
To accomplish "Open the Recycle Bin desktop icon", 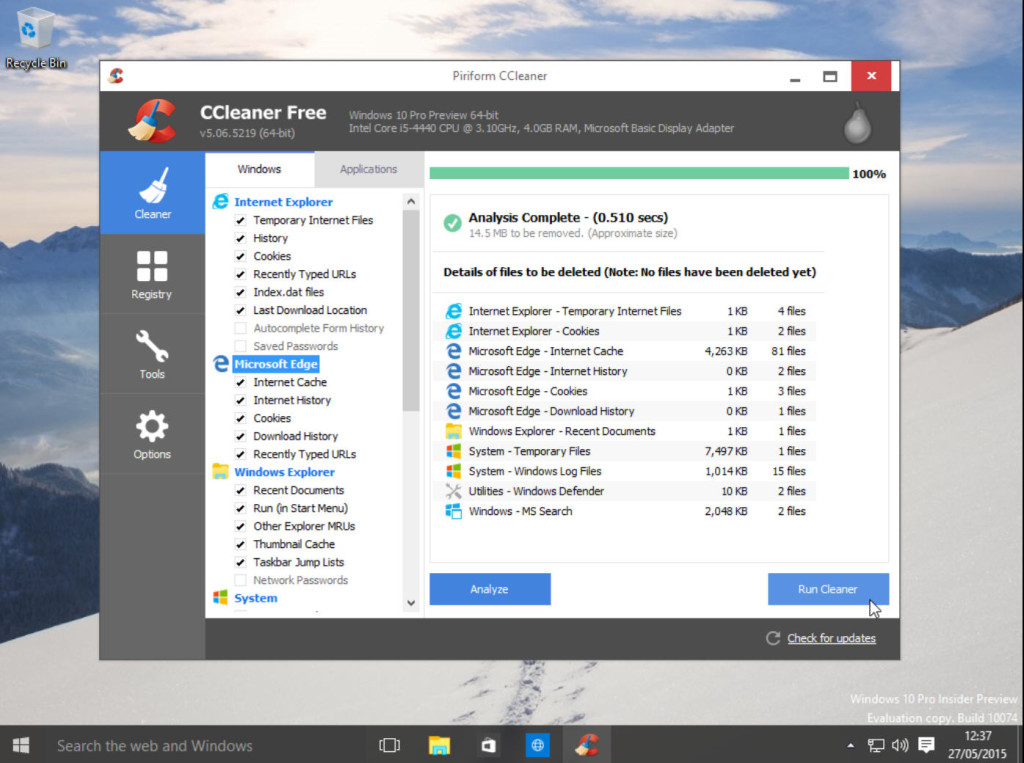I will [35, 38].
